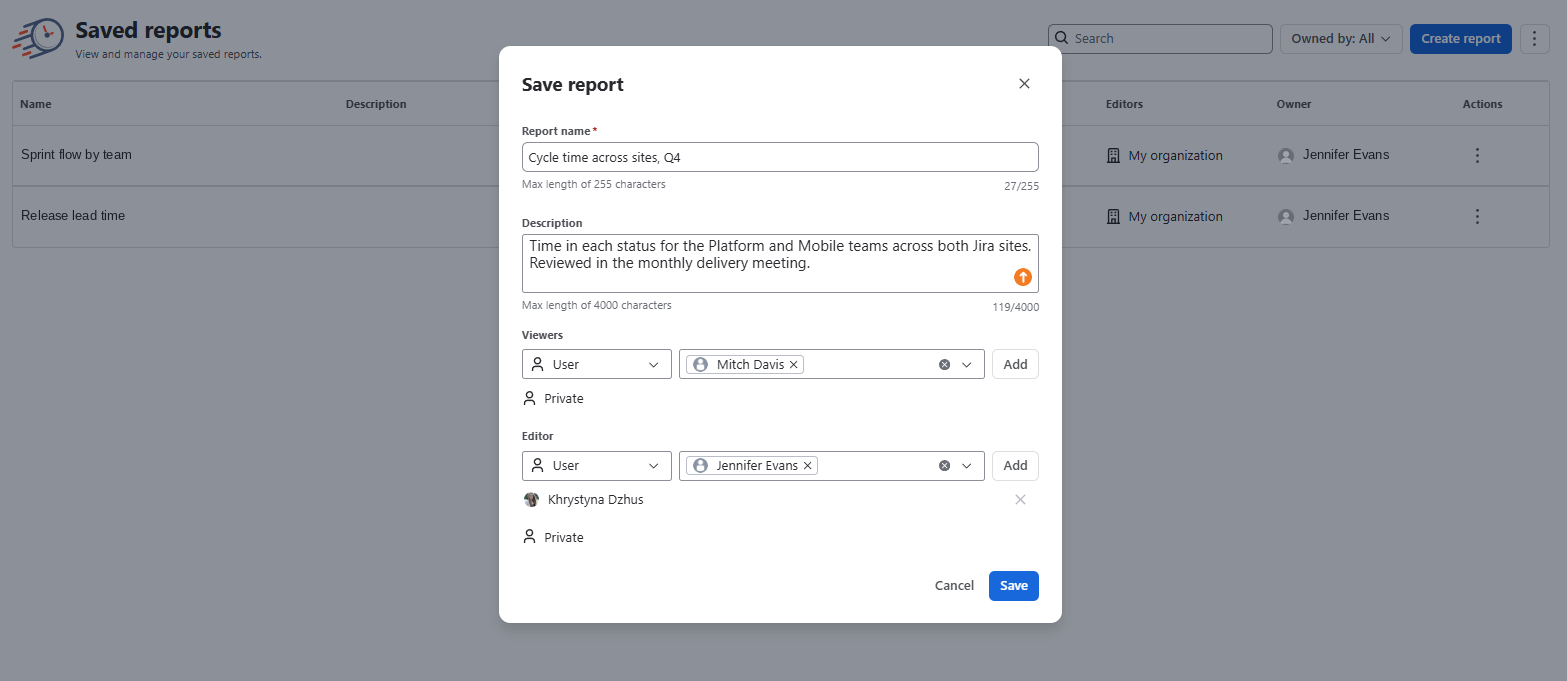Click the Mitch Davis avatar in Viewers
This screenshot has width=1567, height=681.
[x=700, y=365]
